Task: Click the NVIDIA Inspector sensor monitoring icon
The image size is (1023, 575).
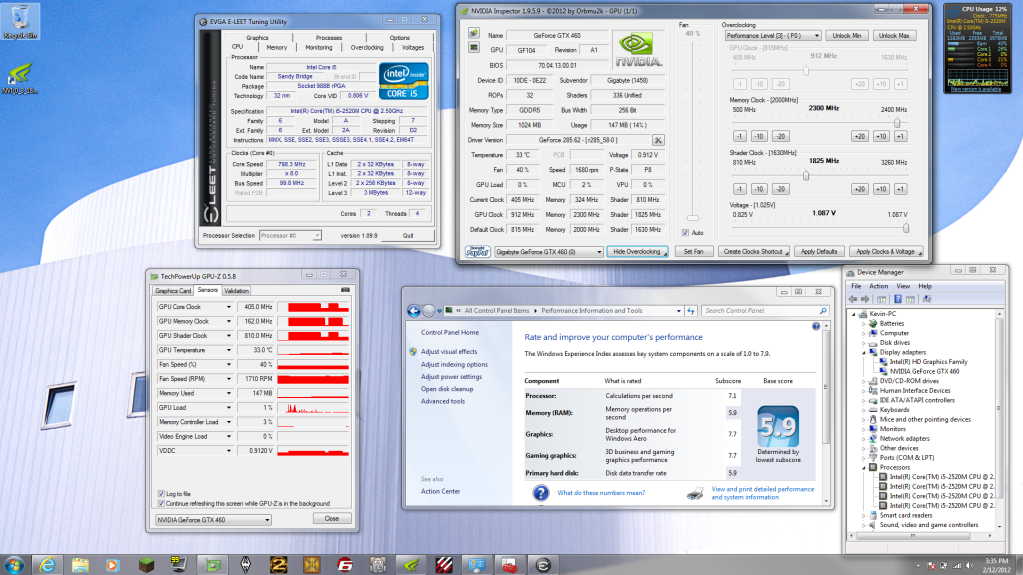Action: point(474,48)
